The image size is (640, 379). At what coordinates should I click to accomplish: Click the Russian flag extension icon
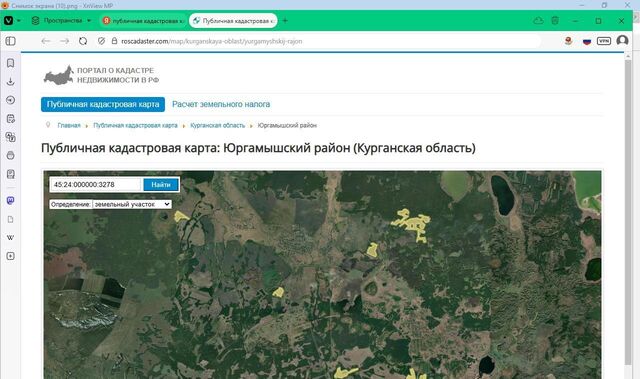587,41
